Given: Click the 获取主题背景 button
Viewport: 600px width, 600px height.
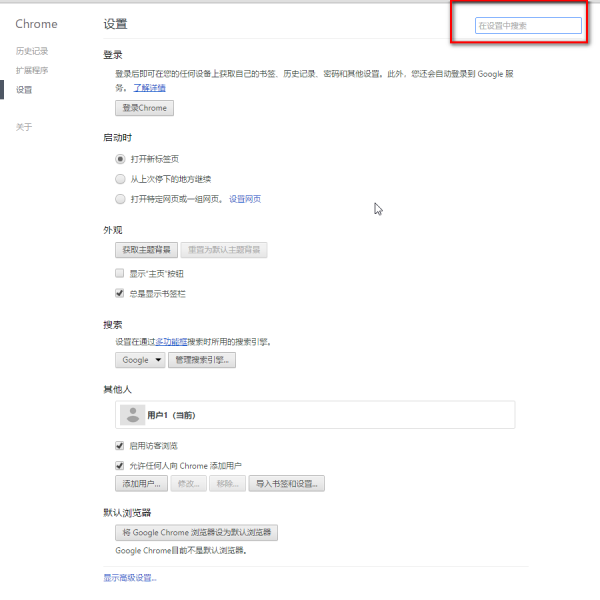Looking at the screenshot, I should 146,250.
